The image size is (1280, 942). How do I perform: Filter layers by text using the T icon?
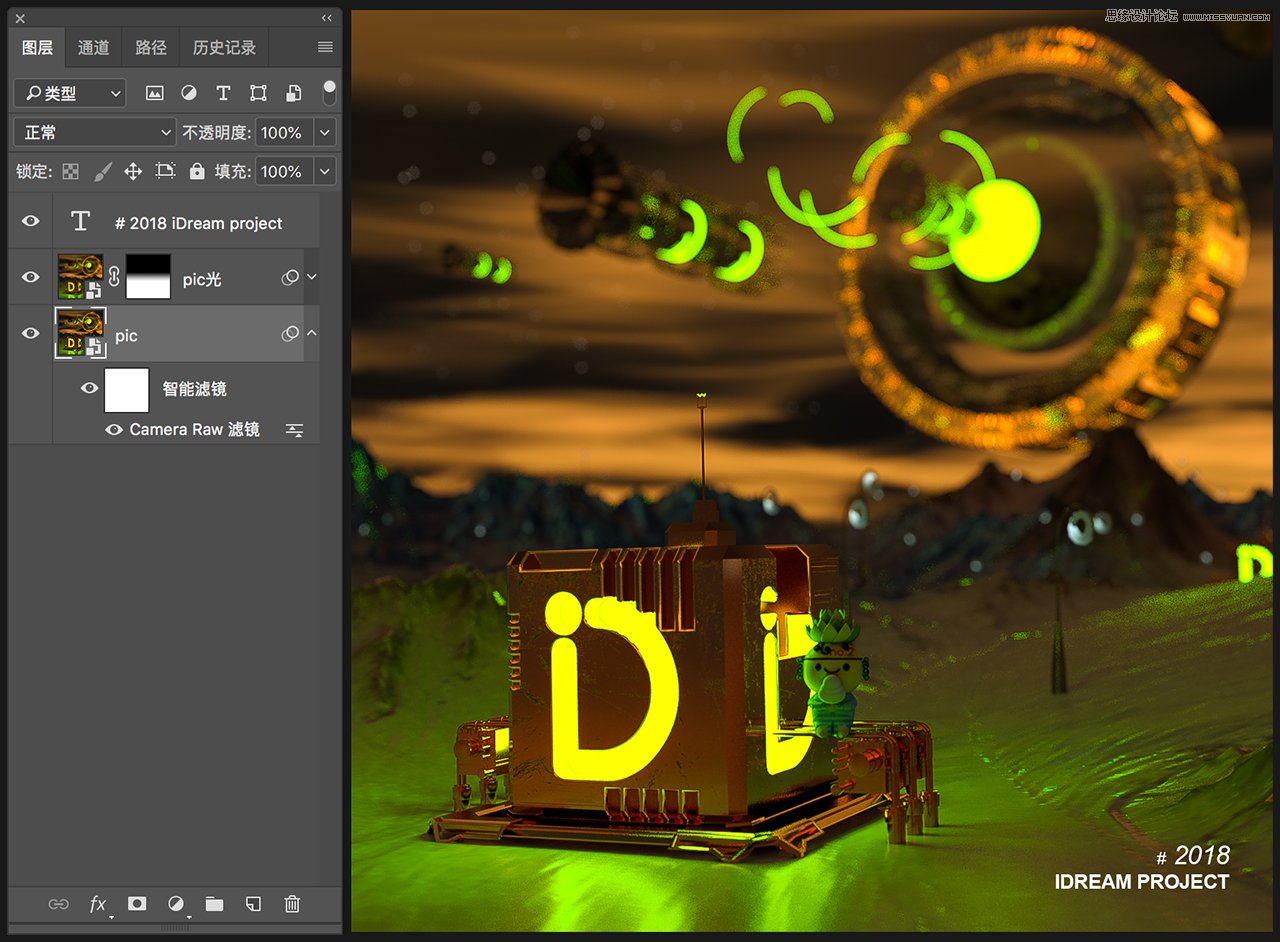pyautogui.click(x=223, y=92)
